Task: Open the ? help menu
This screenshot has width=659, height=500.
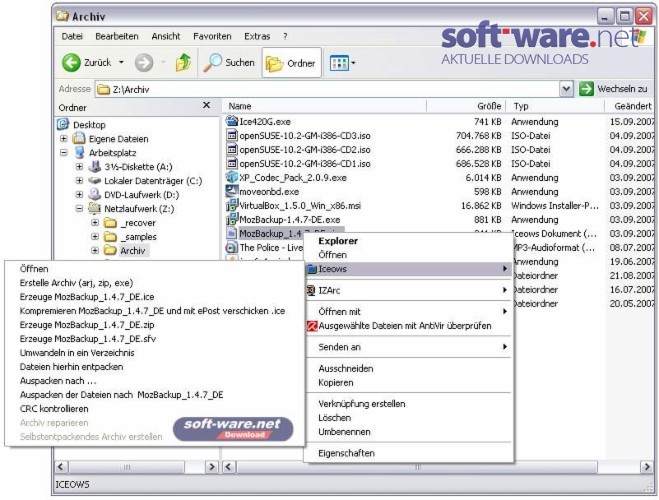Action: [x=285, y=37]
